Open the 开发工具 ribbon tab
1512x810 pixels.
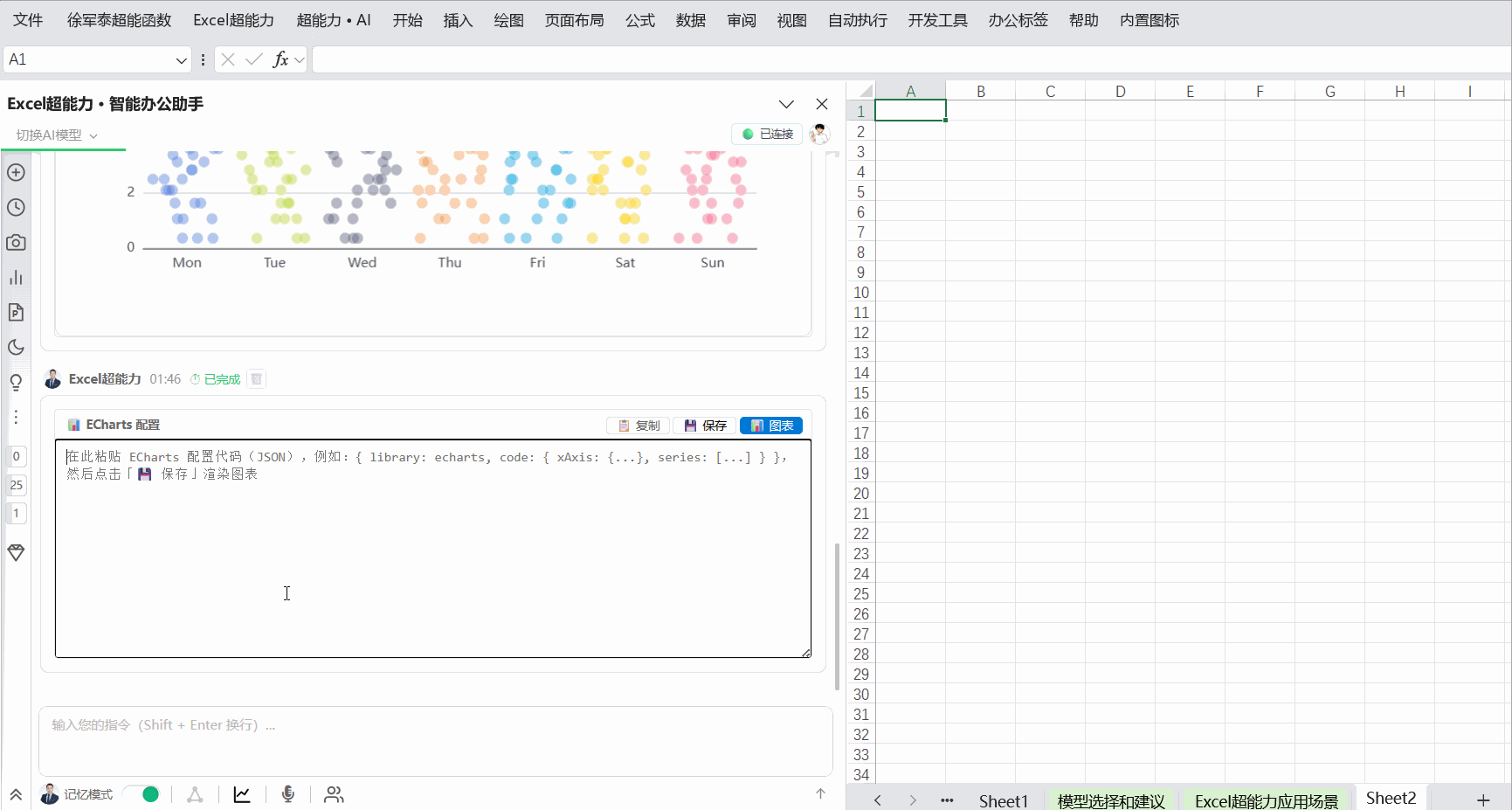938,20
